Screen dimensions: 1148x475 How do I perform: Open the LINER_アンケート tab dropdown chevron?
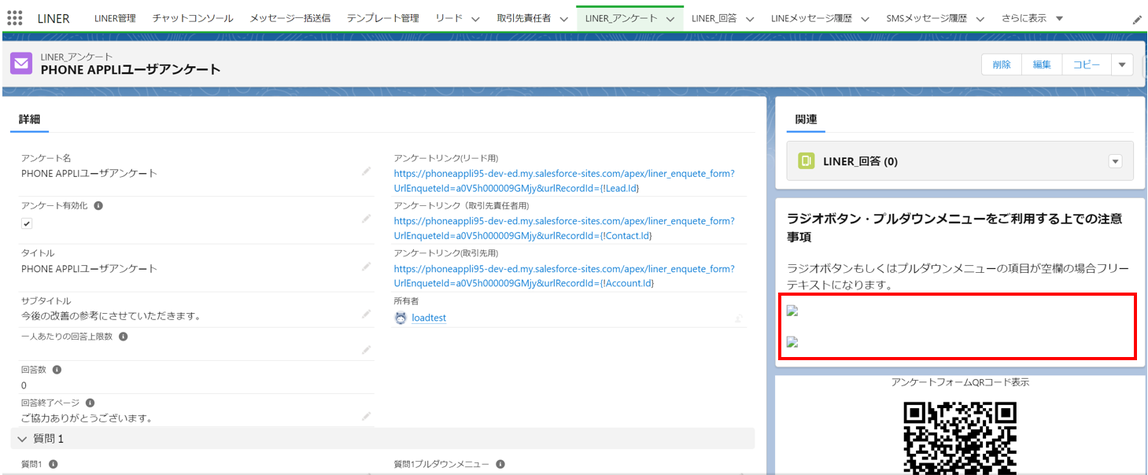pos(669,19)
